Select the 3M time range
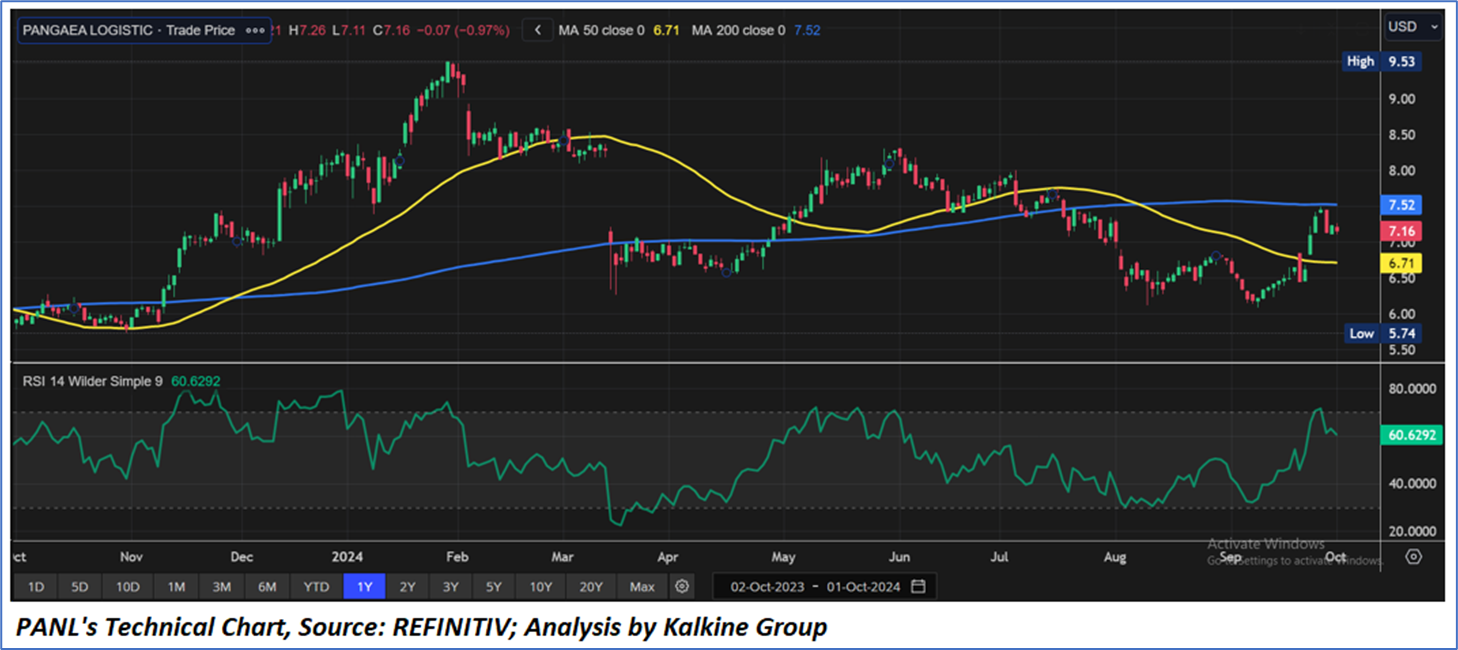 pos(222,586)
